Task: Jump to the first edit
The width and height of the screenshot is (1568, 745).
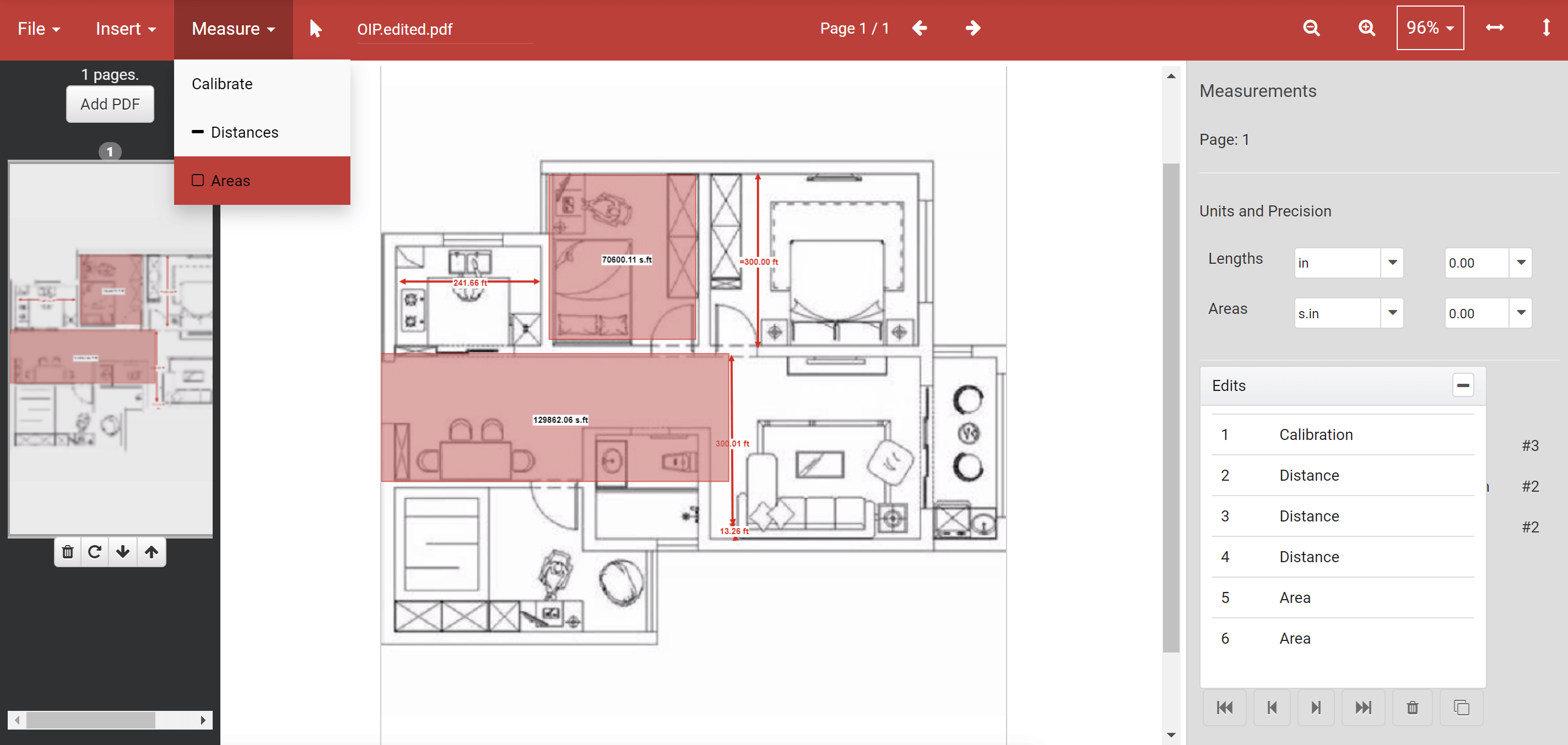Action: 1224,708
